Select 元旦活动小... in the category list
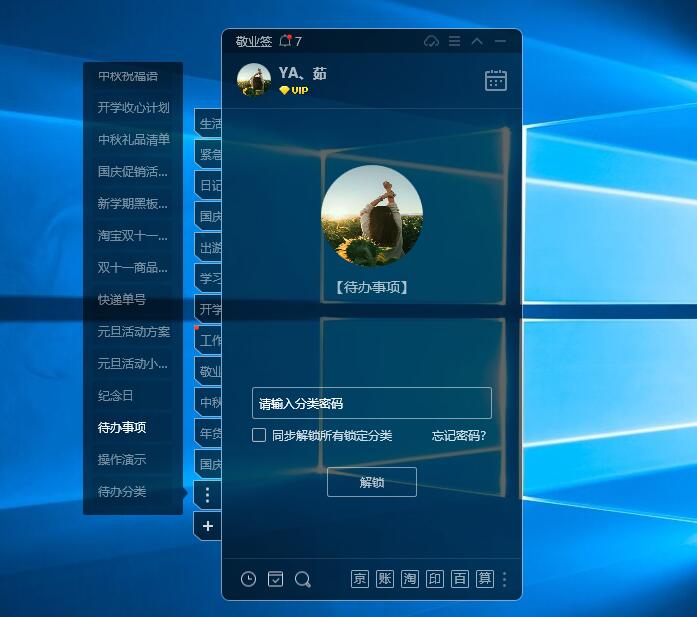This screenshot has height=617, width=697. point(133,364)
